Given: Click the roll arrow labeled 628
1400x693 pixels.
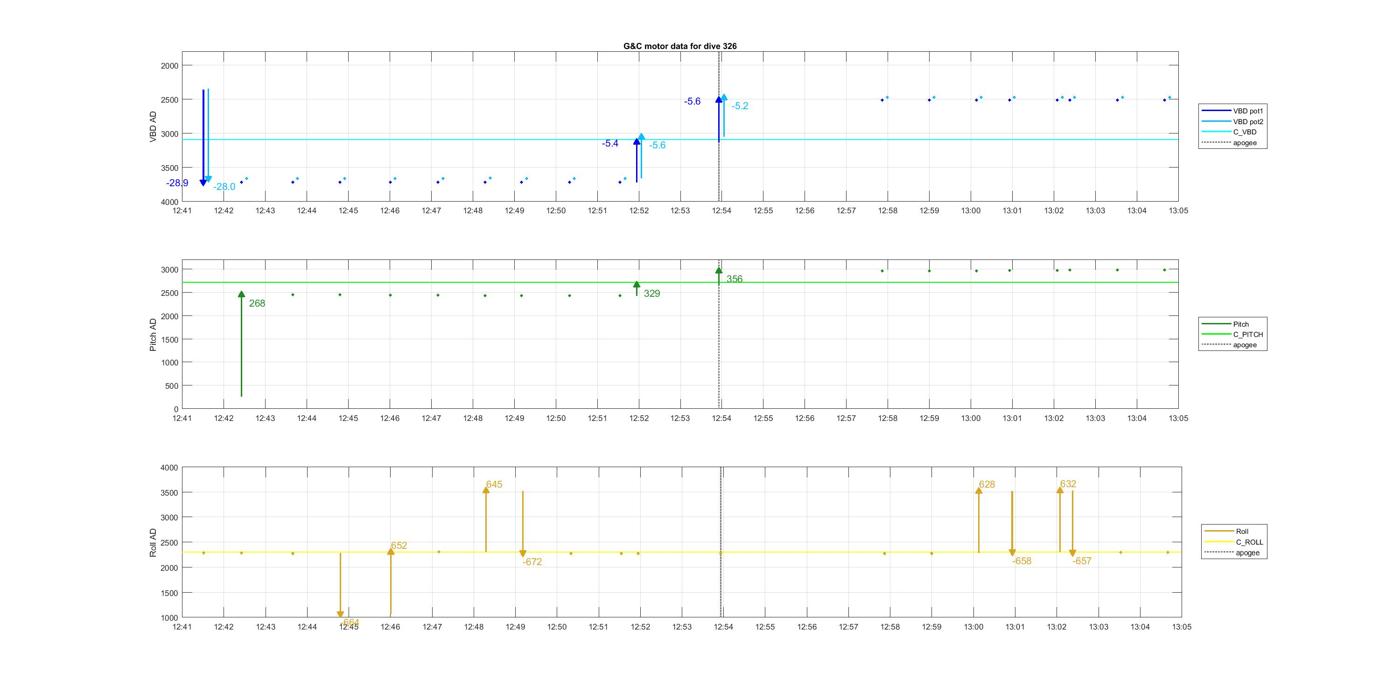Looking at the screenshot, I should 978,519.
